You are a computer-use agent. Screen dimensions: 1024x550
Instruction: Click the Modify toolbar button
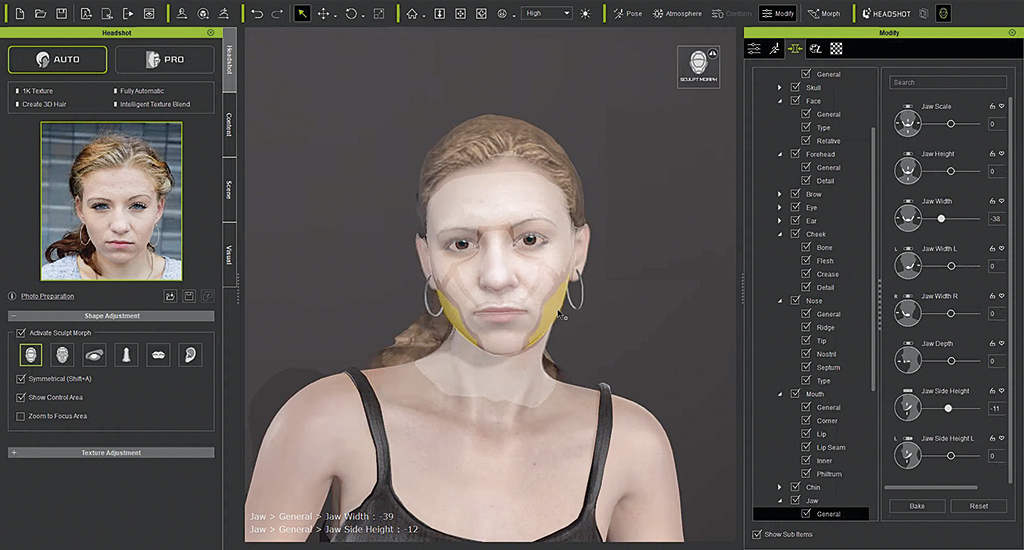778,13
